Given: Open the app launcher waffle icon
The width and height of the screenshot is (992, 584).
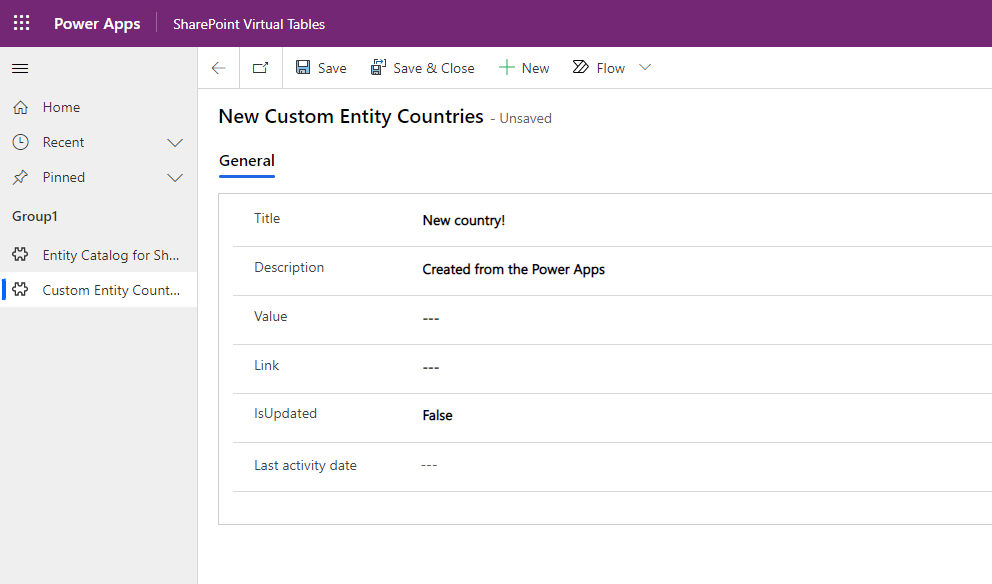Looking at the screenshot, I should coord(21,23).
